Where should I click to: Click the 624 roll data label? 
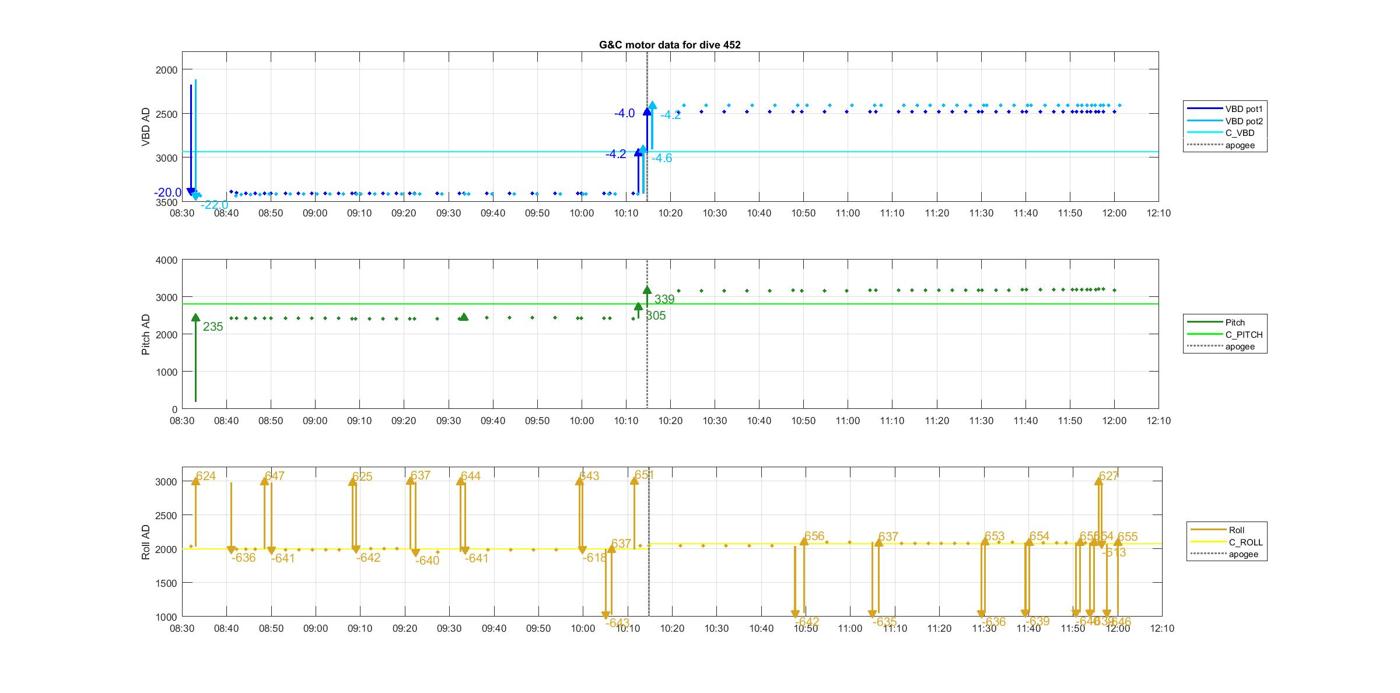(206, 476)
